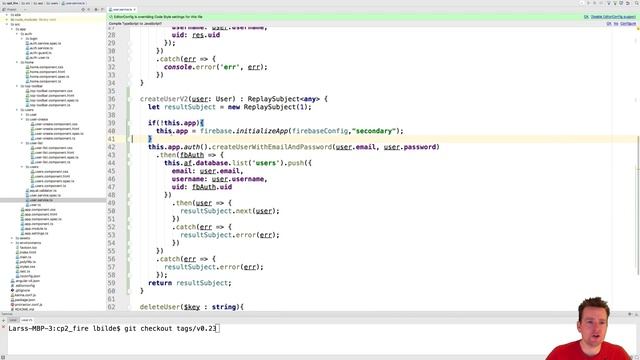Open auth.guard.ts in project tree
The height and width of the screenshot is (360, 640).
point(40,53)
